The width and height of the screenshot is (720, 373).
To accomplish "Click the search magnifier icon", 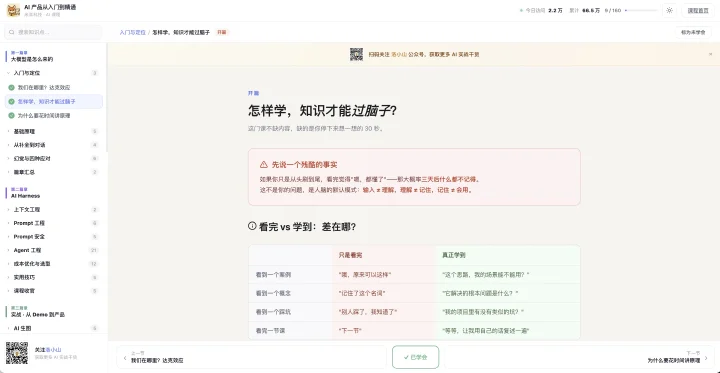I will click(x=12, y=32).
